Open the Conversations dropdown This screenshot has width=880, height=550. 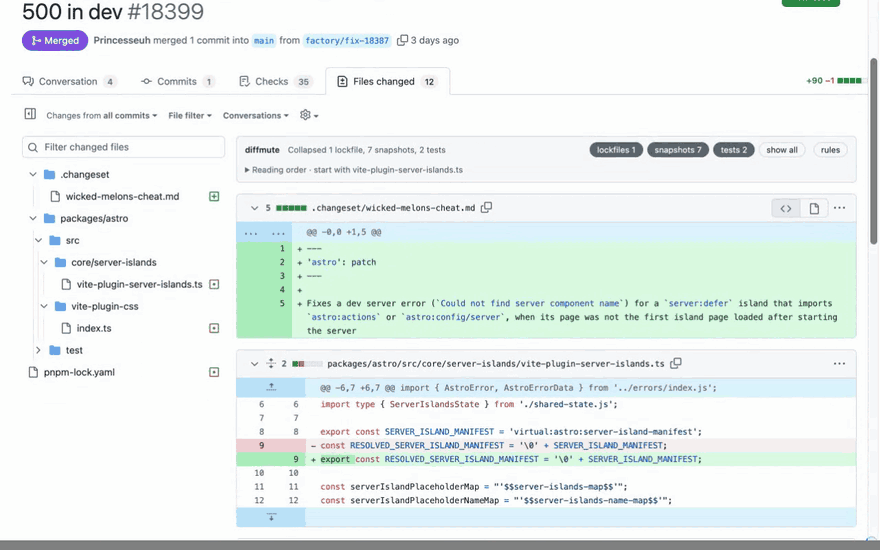click(255, 116)
